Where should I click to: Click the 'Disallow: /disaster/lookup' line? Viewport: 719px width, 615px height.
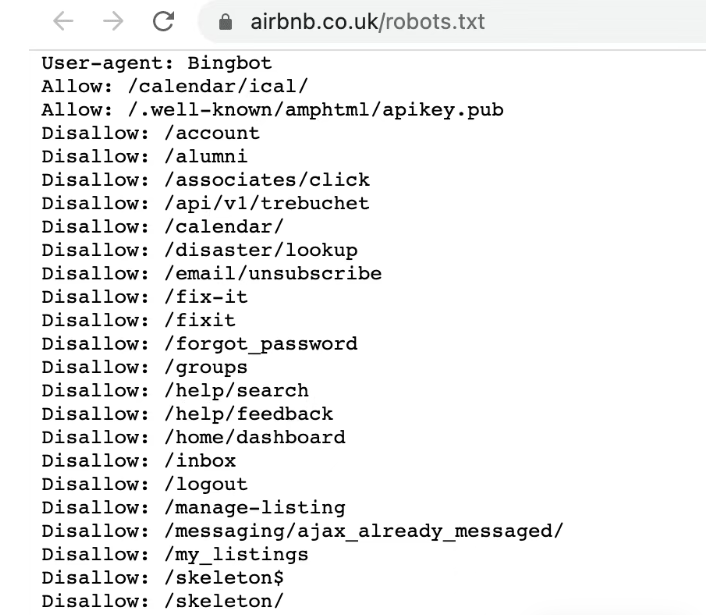click(199, 250)
